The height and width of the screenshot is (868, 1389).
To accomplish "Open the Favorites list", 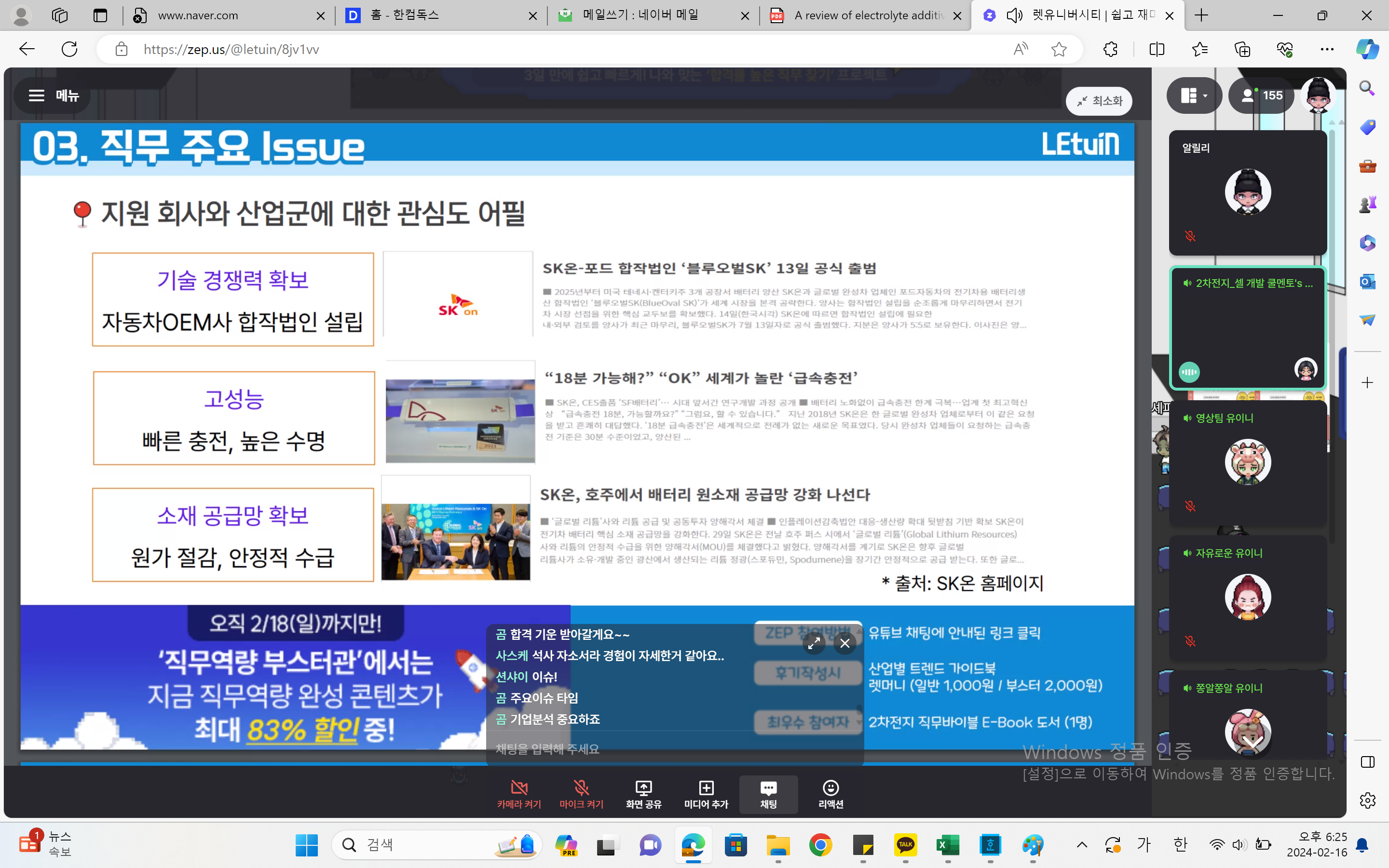I will (x=1200, y=49).
